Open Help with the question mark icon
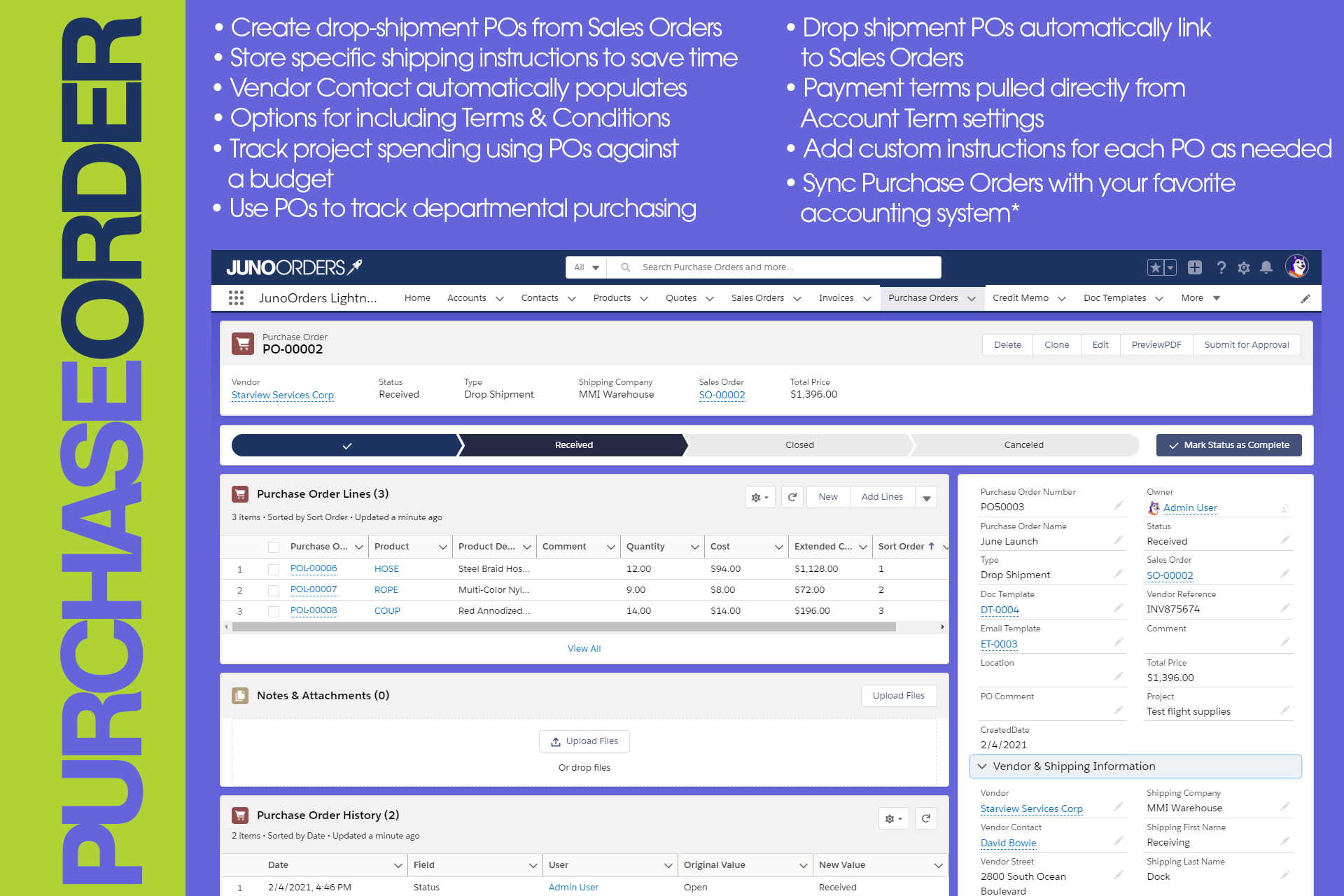1344x896 pixels. coord(1221,267)
